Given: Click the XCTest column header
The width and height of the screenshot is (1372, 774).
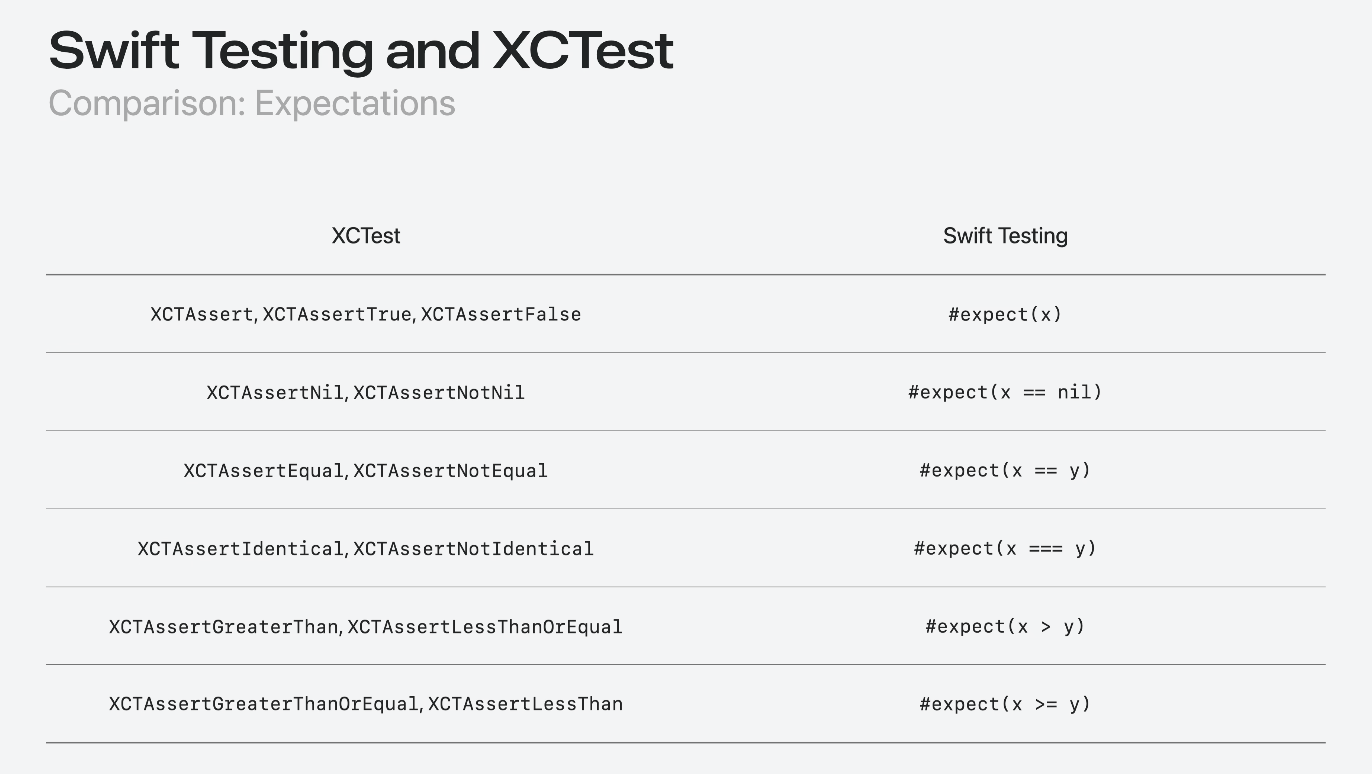Looking at the screenshot, I should click(366, 236).
